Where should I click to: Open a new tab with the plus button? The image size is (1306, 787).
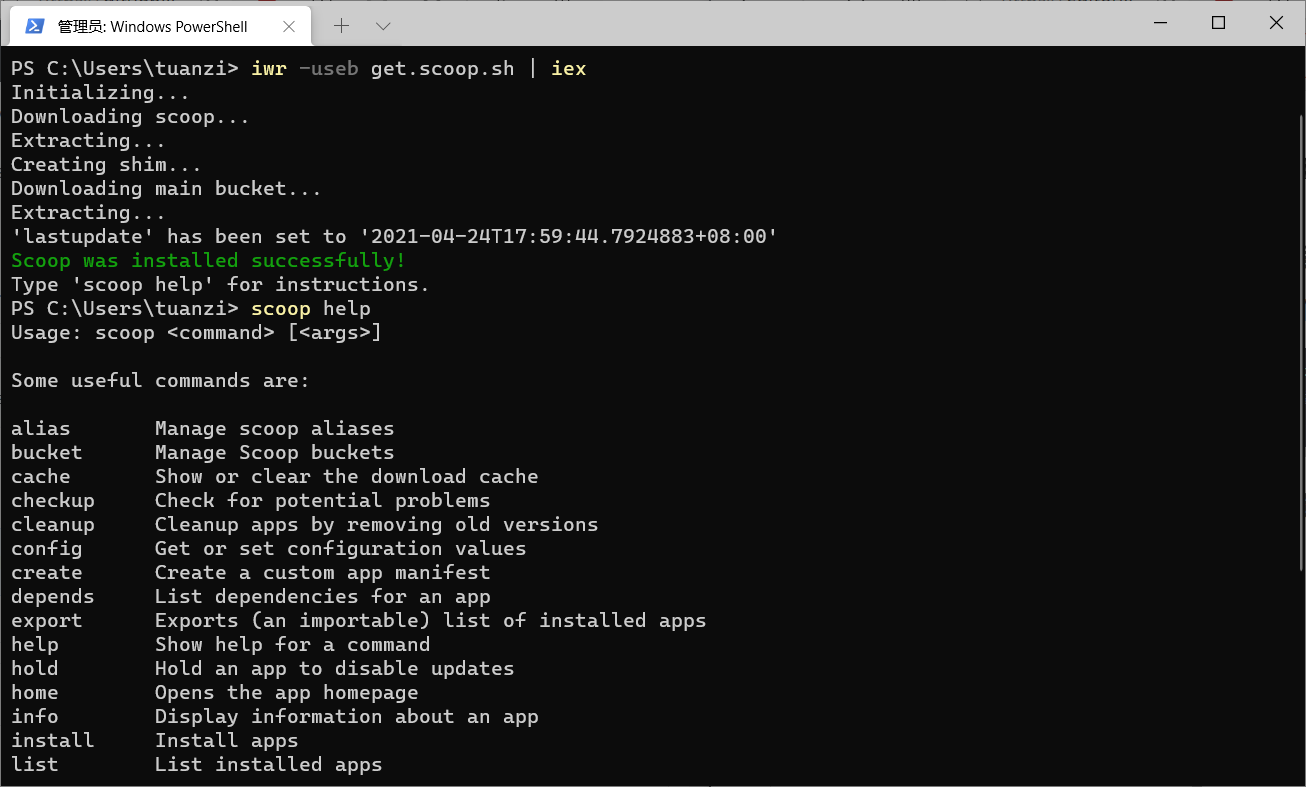[x=342, y=26]
